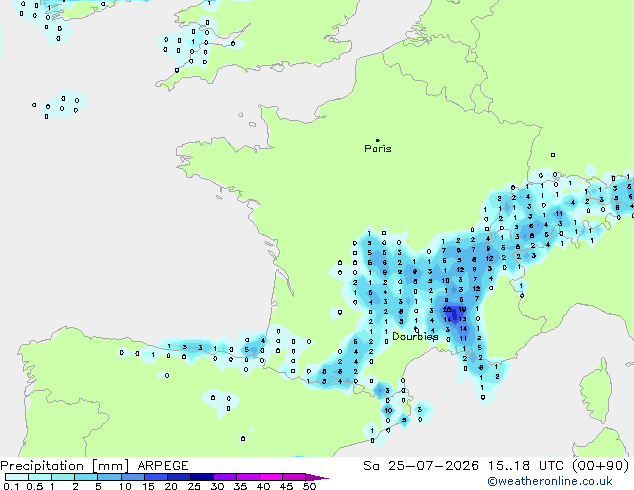Click the ARPEGE model name label
Screen dimensions: 634x490
click(x=163, y=466)
